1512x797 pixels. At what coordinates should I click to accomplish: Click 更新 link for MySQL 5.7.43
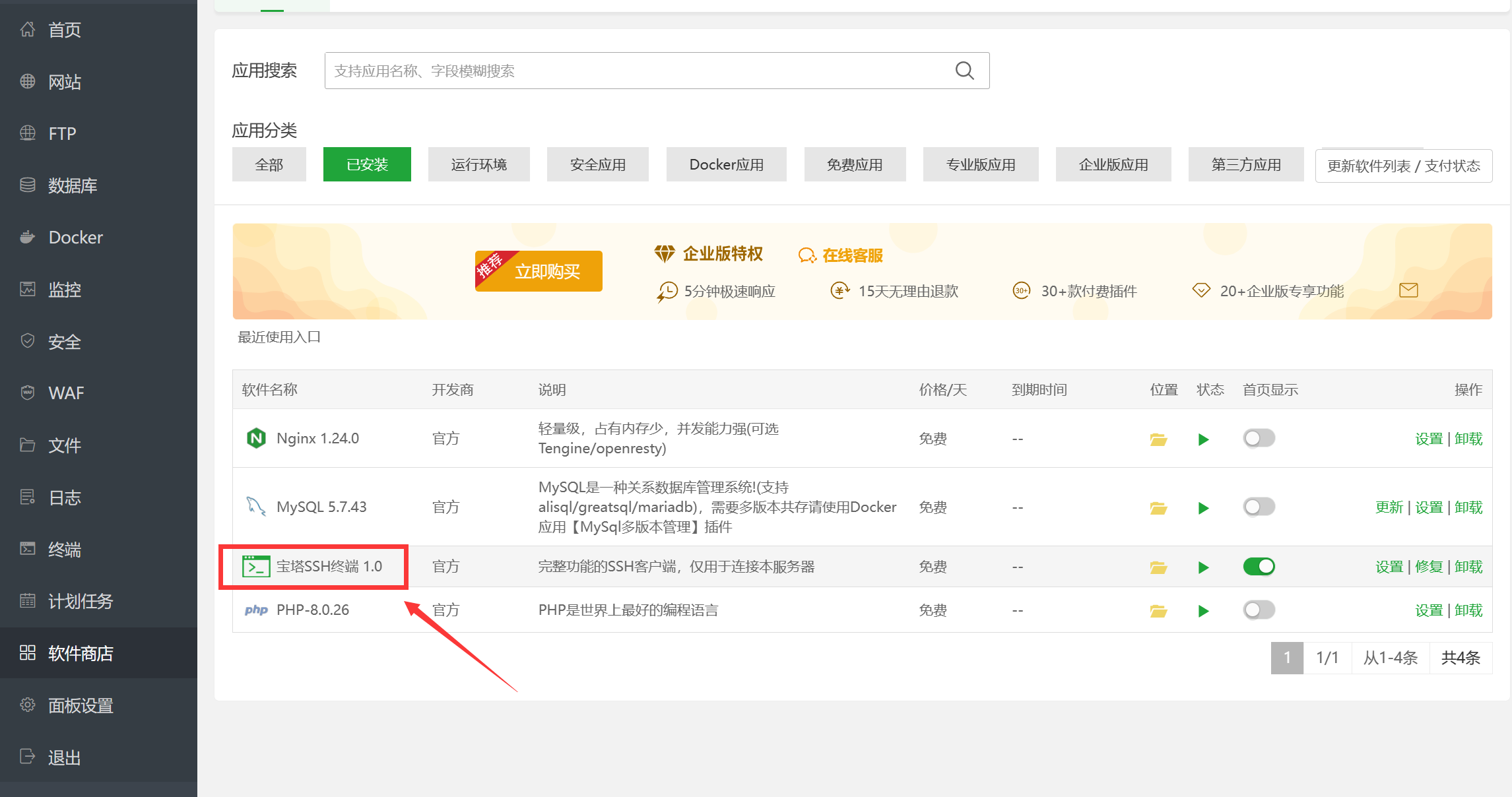tap(1389, 507)
